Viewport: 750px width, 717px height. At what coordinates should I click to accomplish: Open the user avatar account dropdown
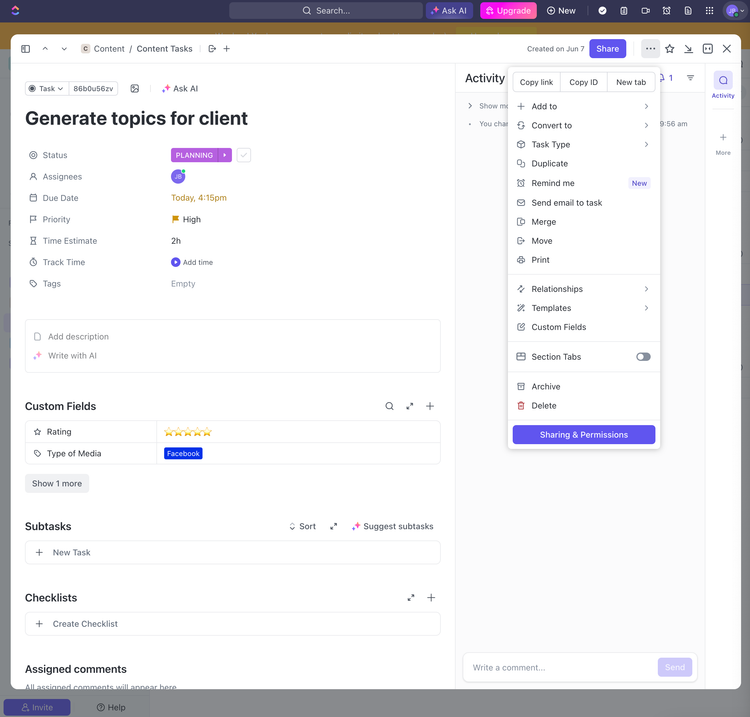(x=735, y=11)
